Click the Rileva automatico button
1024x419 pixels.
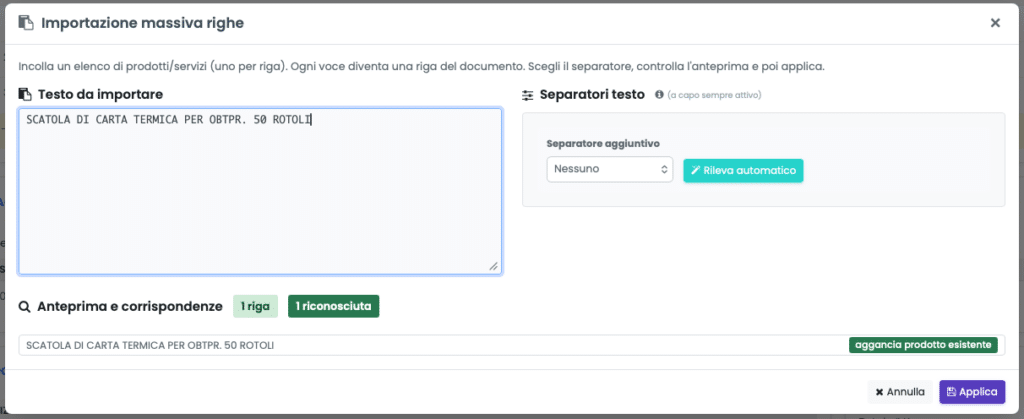(x=743, y=170)
